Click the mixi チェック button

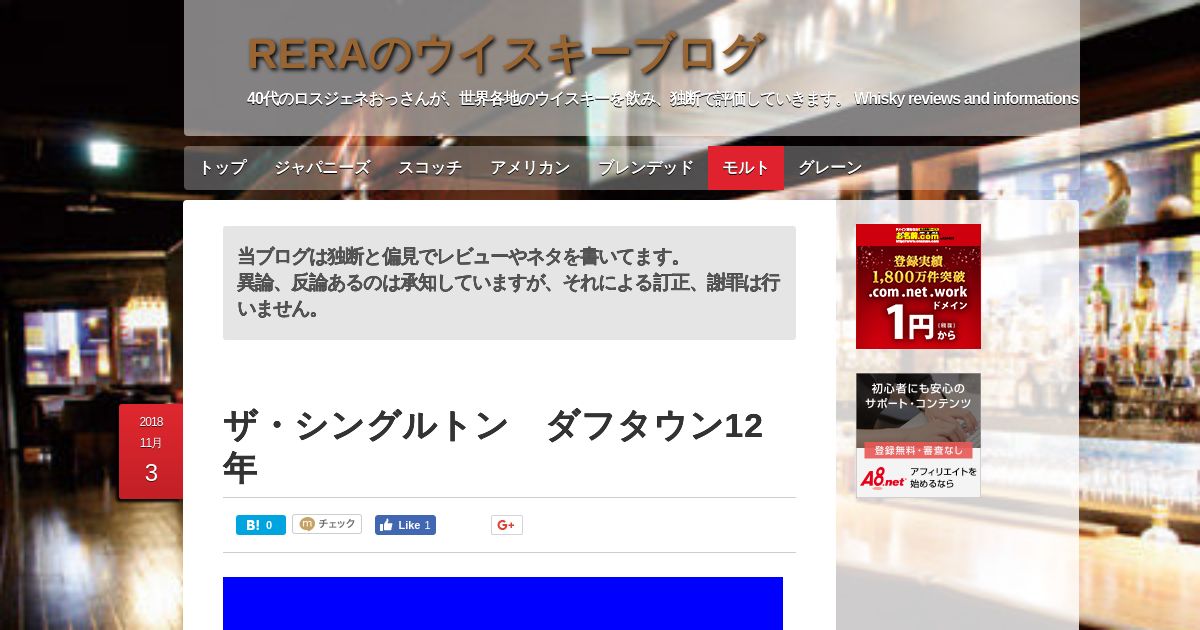pyautogui.click(x=327, y=524)
